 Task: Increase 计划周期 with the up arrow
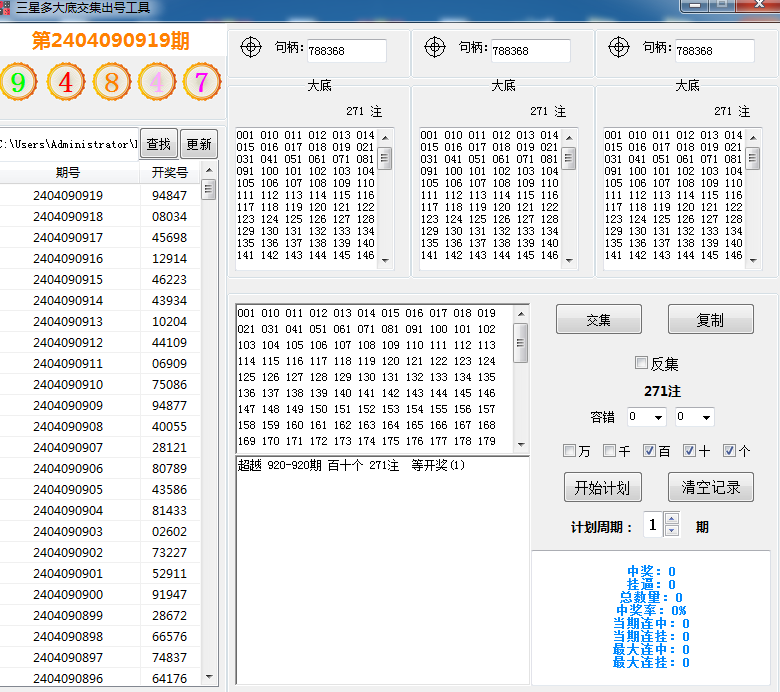(671, 519)
